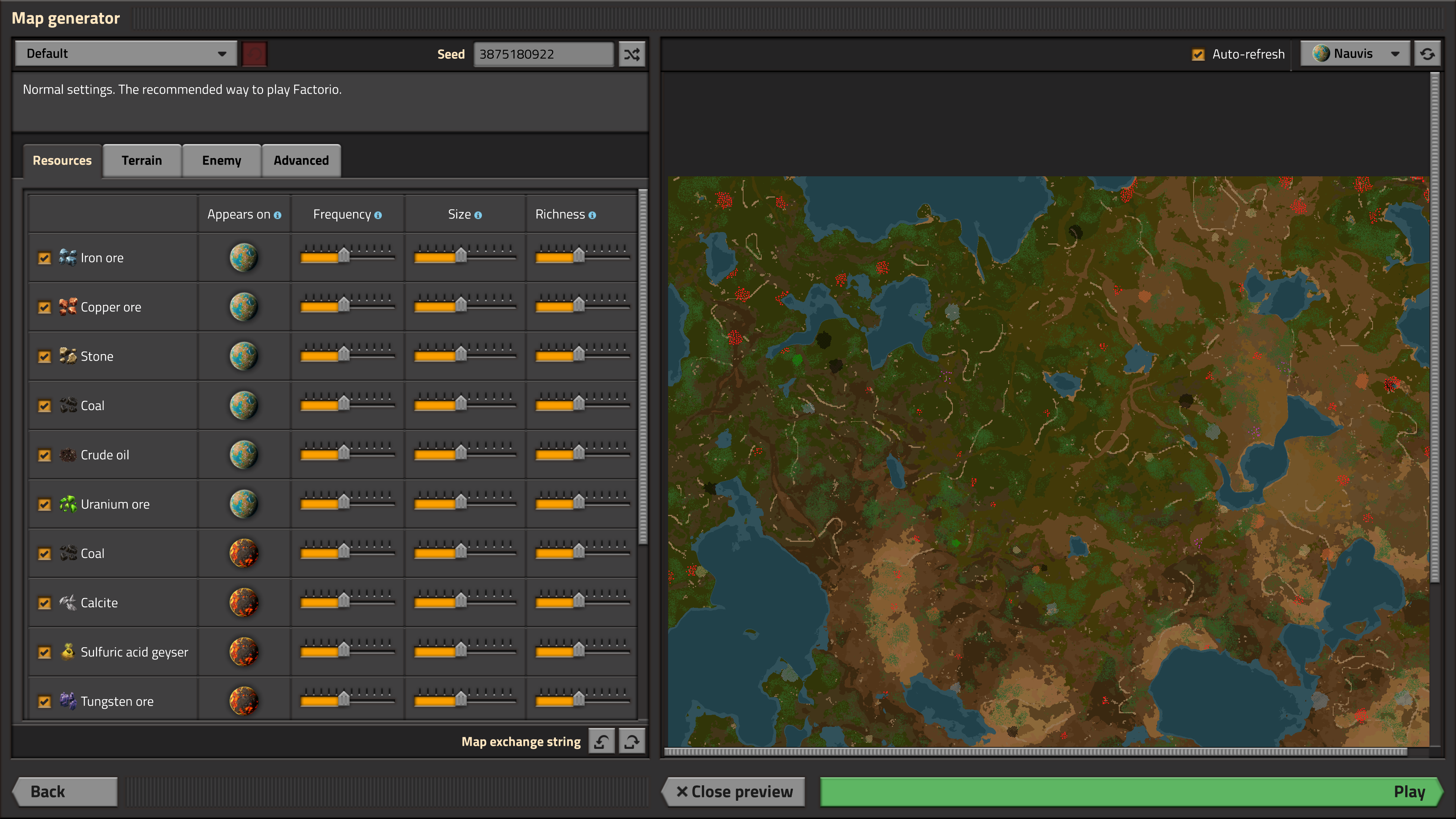Open the Default preset dropdown

tap(126, 54)
